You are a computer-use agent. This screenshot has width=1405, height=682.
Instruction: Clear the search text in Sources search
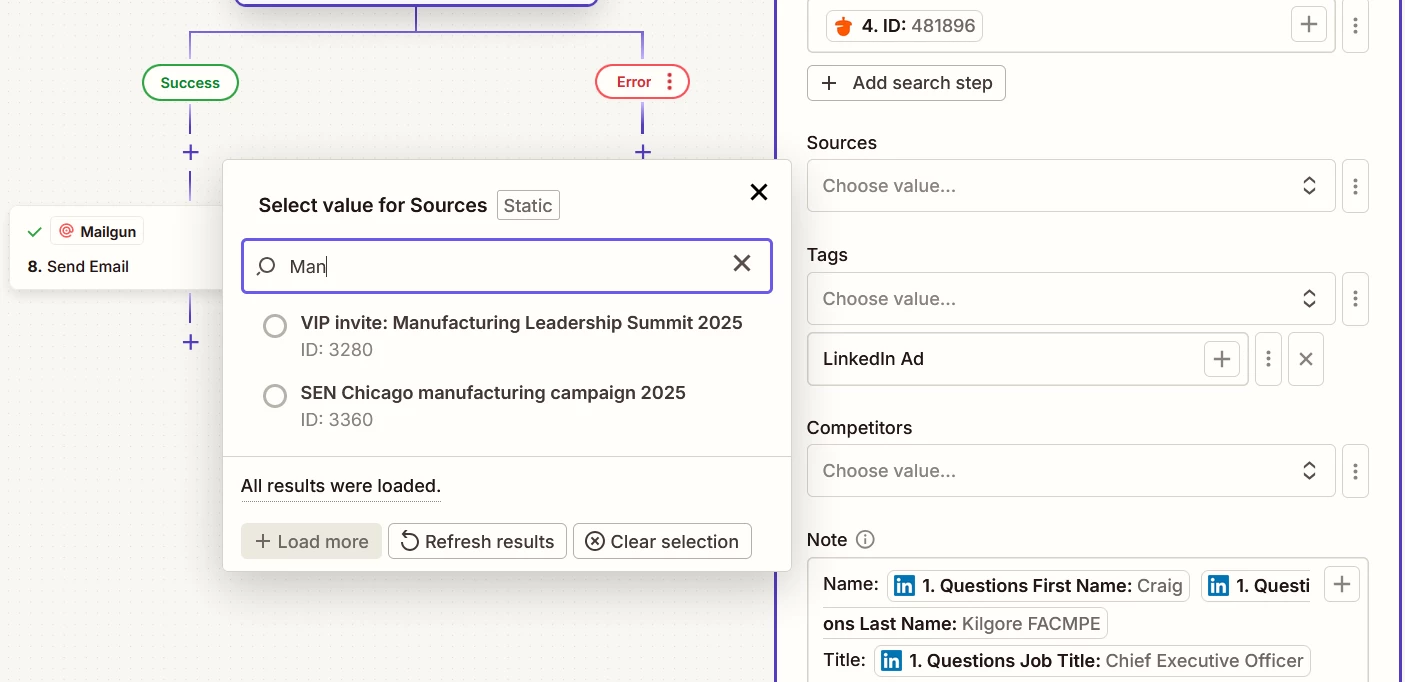tap(742, 263)
